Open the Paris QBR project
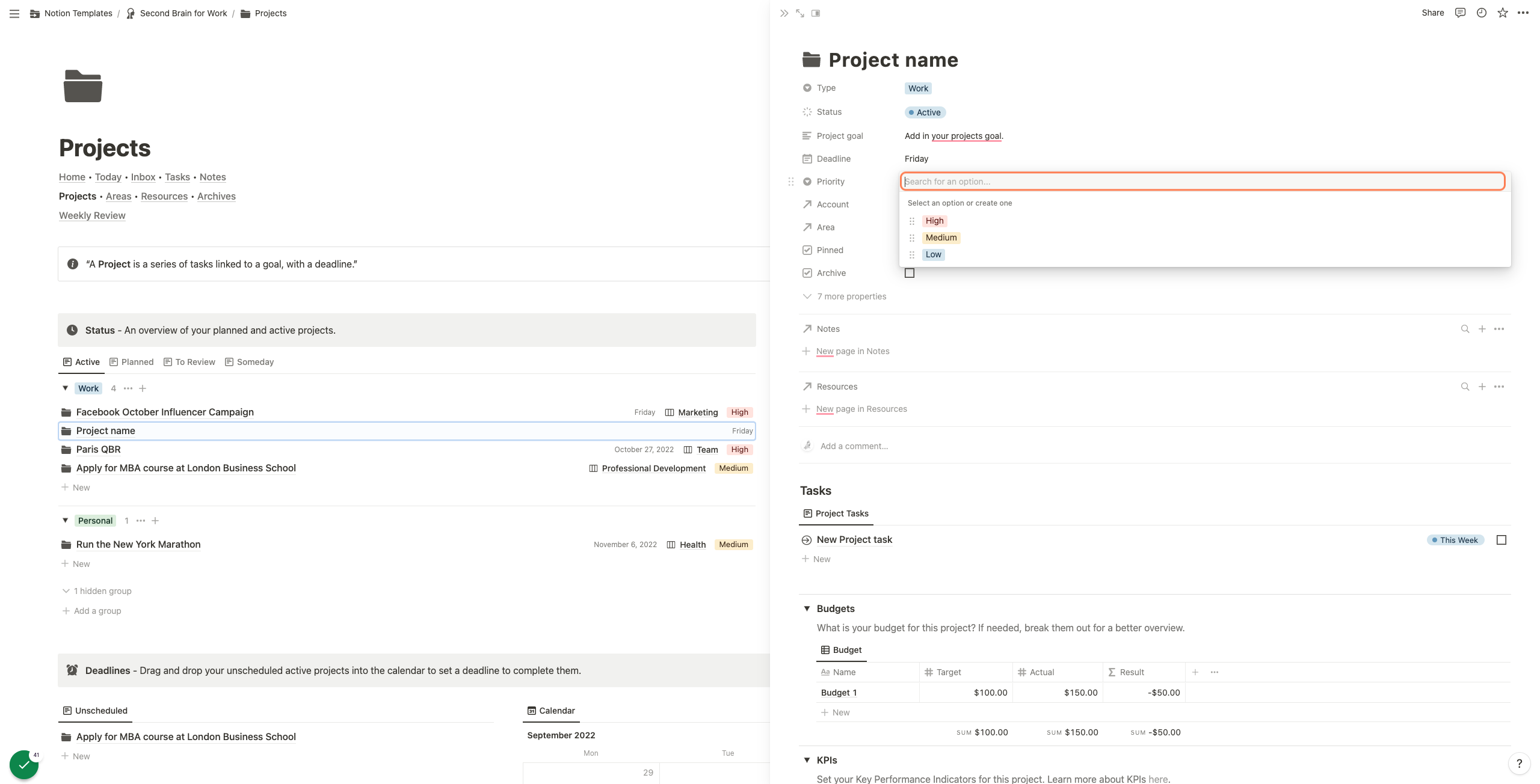This screenshot has width=1540, height=784. point(99,450)
